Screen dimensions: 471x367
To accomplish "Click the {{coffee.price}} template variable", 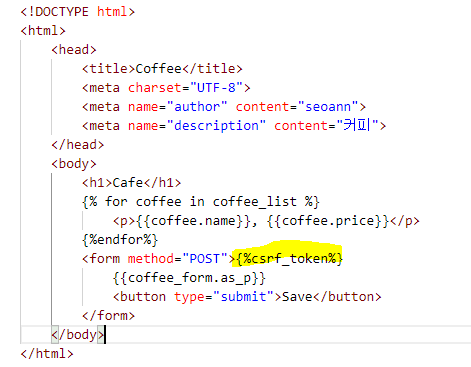I will (x=328, y=221).
